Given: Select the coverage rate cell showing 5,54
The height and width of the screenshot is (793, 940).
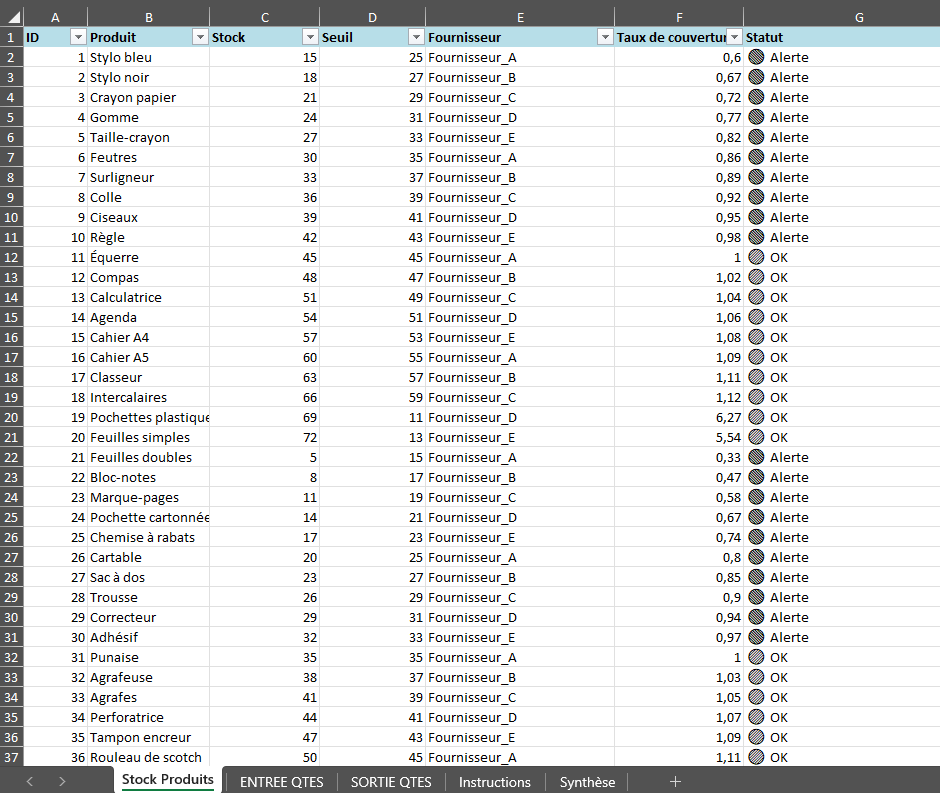Looking at the screenshot, I should click(x=679, y=437).
